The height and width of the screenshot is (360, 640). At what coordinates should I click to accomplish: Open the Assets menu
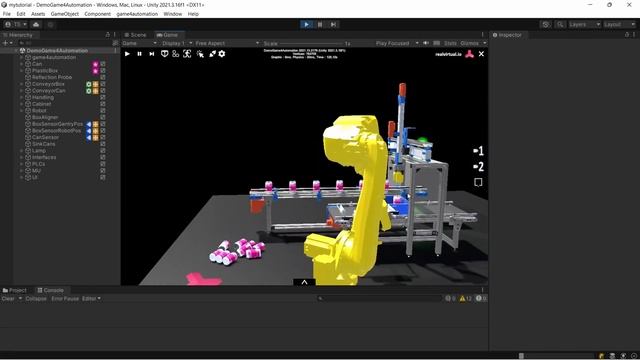click(x=38, y=14)
